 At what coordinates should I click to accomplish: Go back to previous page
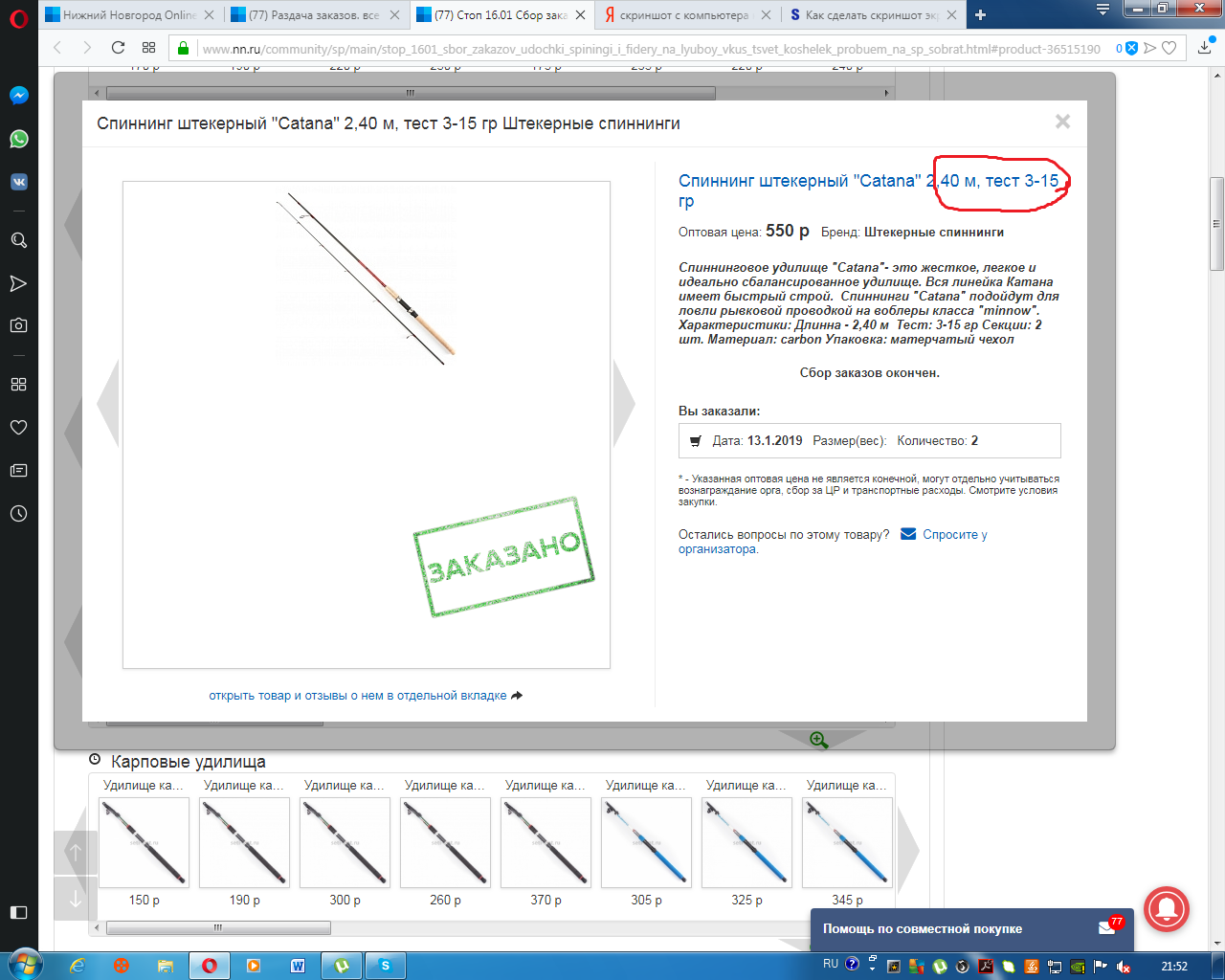(57, 48)
